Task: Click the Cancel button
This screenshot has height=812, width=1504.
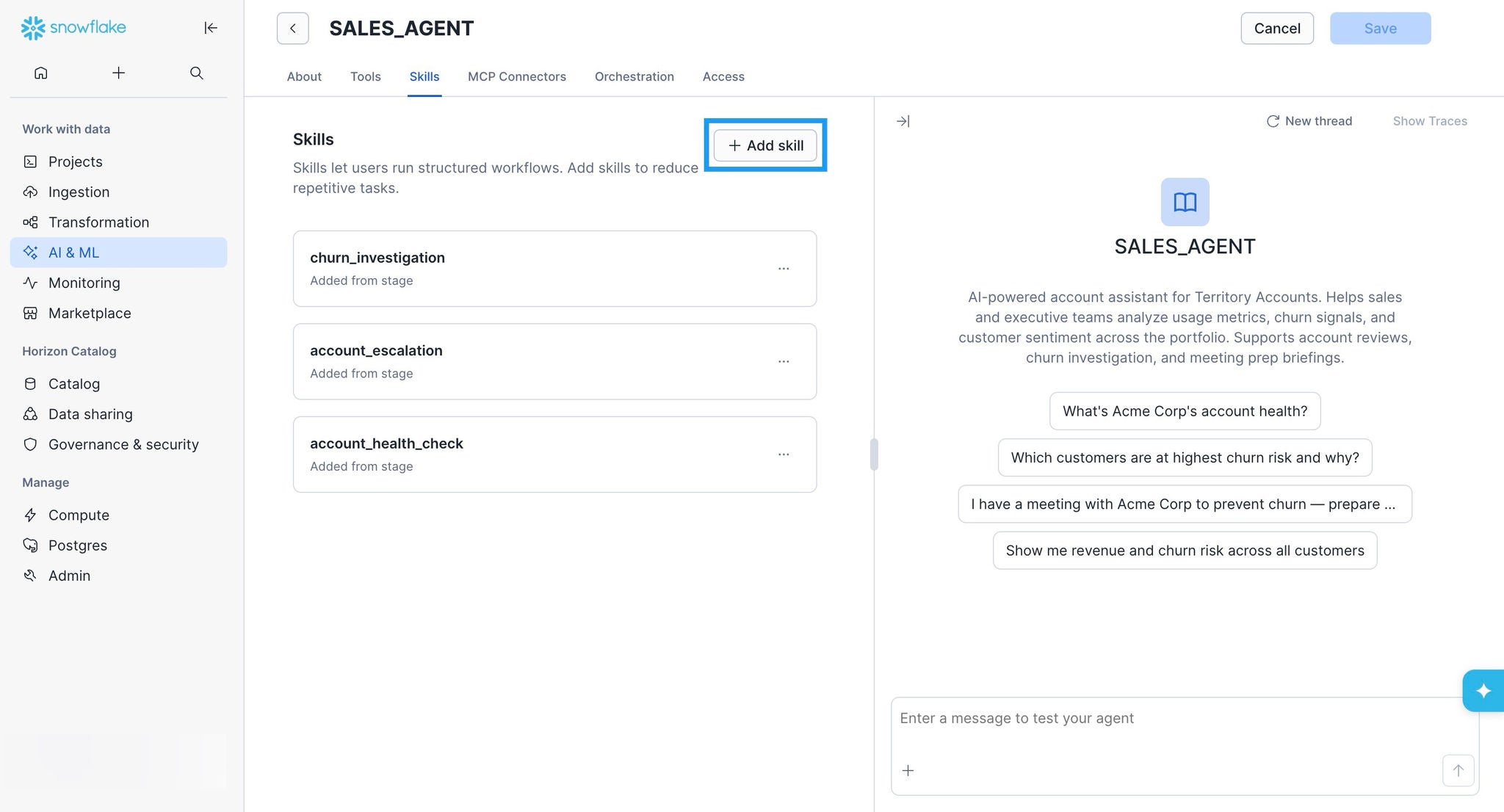Action: coord(1276,29)
